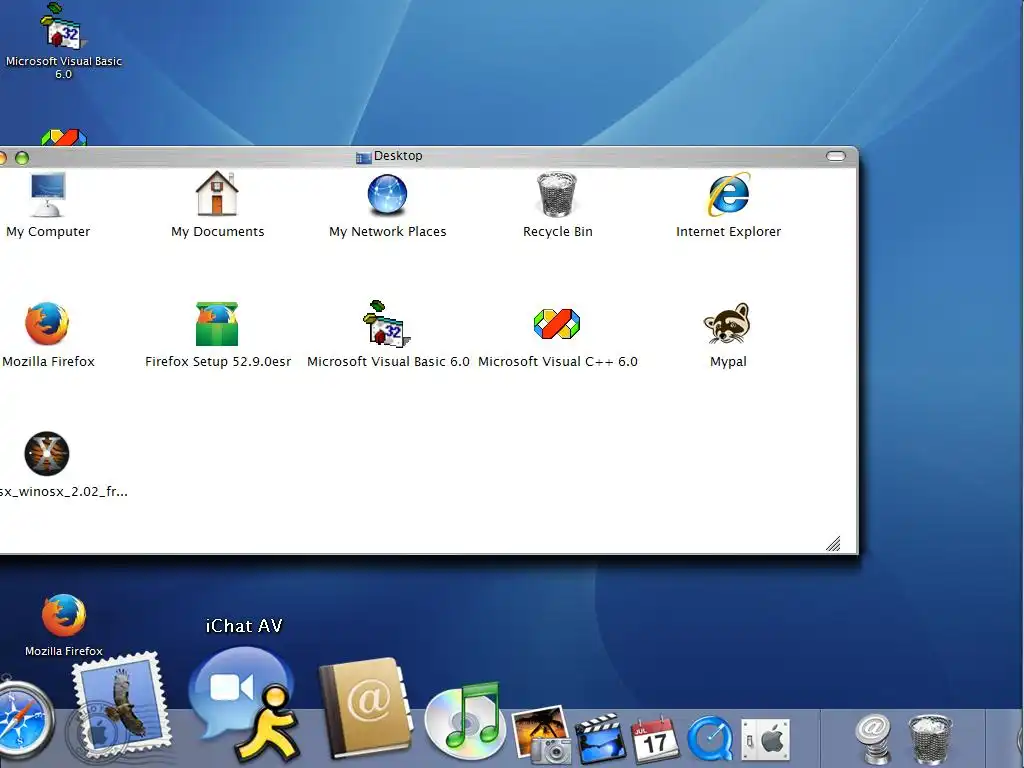The height and width of the screenshot is (768, 1024).
Task: Open System Preferences in the dock
Action: pyautogui.click(x=765, y=740)
